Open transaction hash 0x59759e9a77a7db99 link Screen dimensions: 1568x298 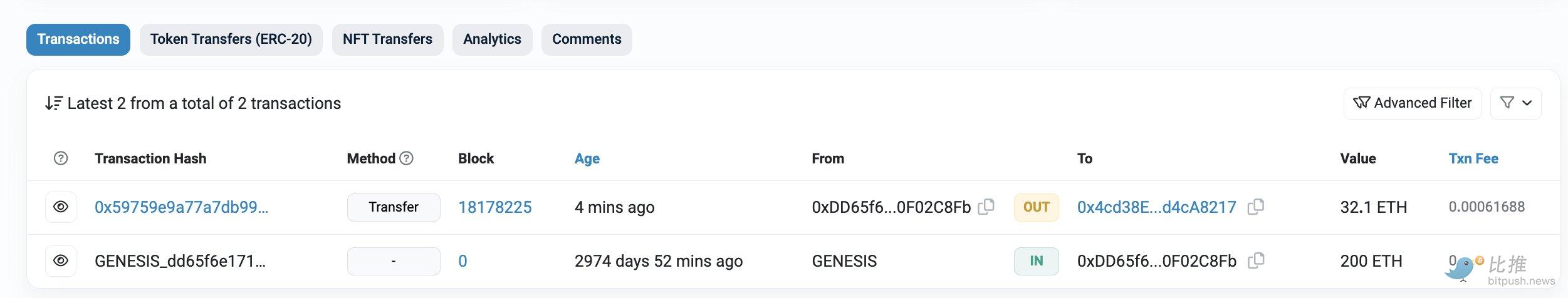pyautogui.click(x=181, y=207)
